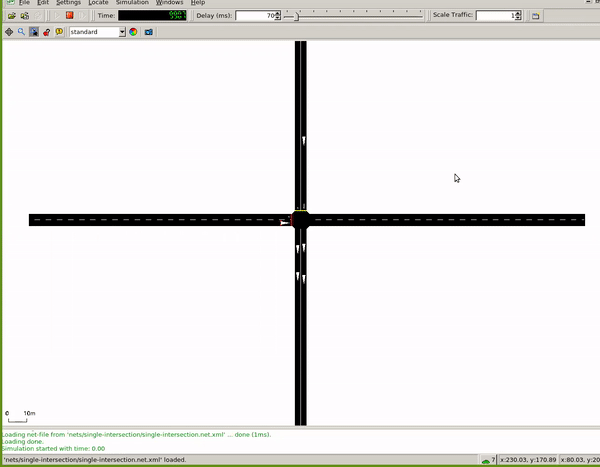Screen dimensions: 600x467
Task: Select the vehicle waiting at the west approach
Action: [x=284, y=223]
